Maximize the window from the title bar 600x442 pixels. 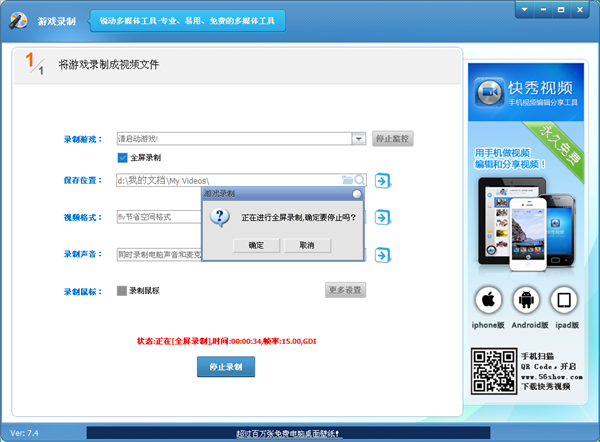561,10
